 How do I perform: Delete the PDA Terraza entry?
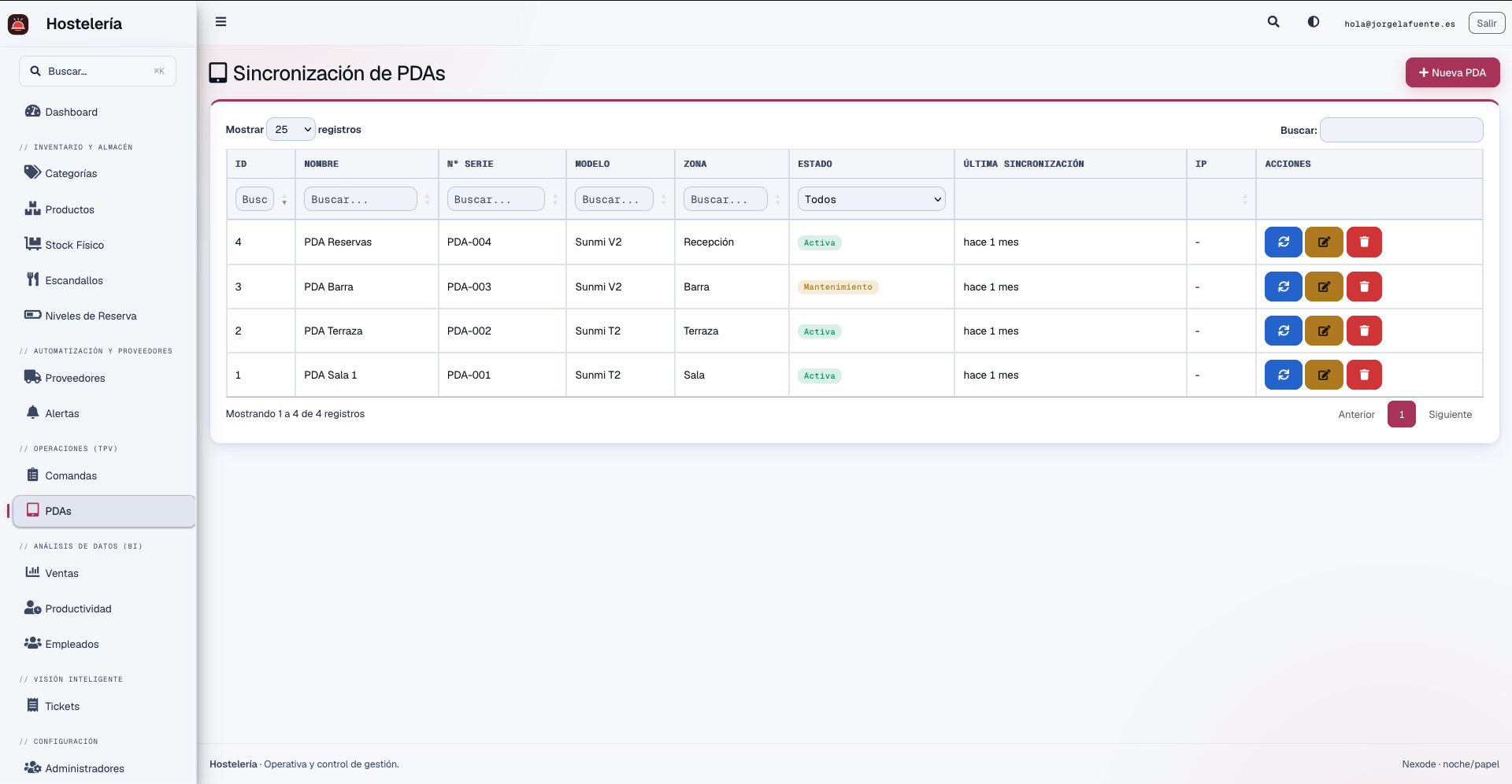1364,331
